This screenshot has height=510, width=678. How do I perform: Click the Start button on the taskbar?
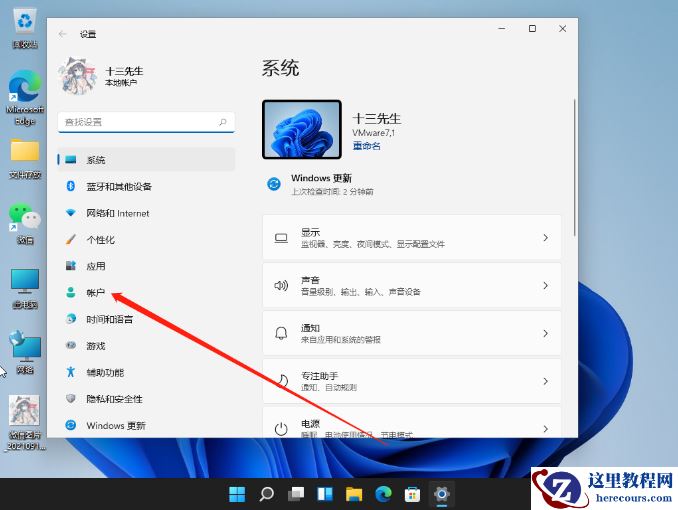point(237,494)
